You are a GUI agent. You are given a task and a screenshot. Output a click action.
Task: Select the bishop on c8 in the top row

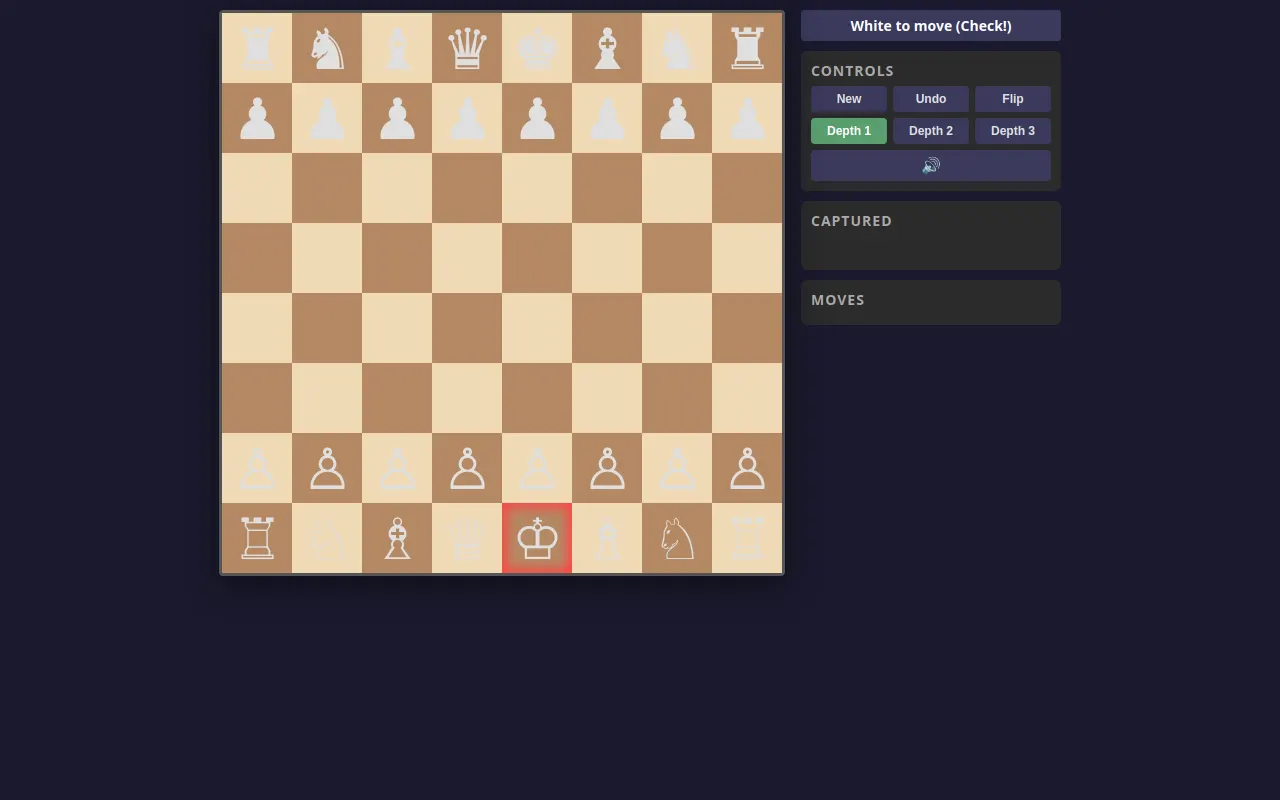click(397, 48)
